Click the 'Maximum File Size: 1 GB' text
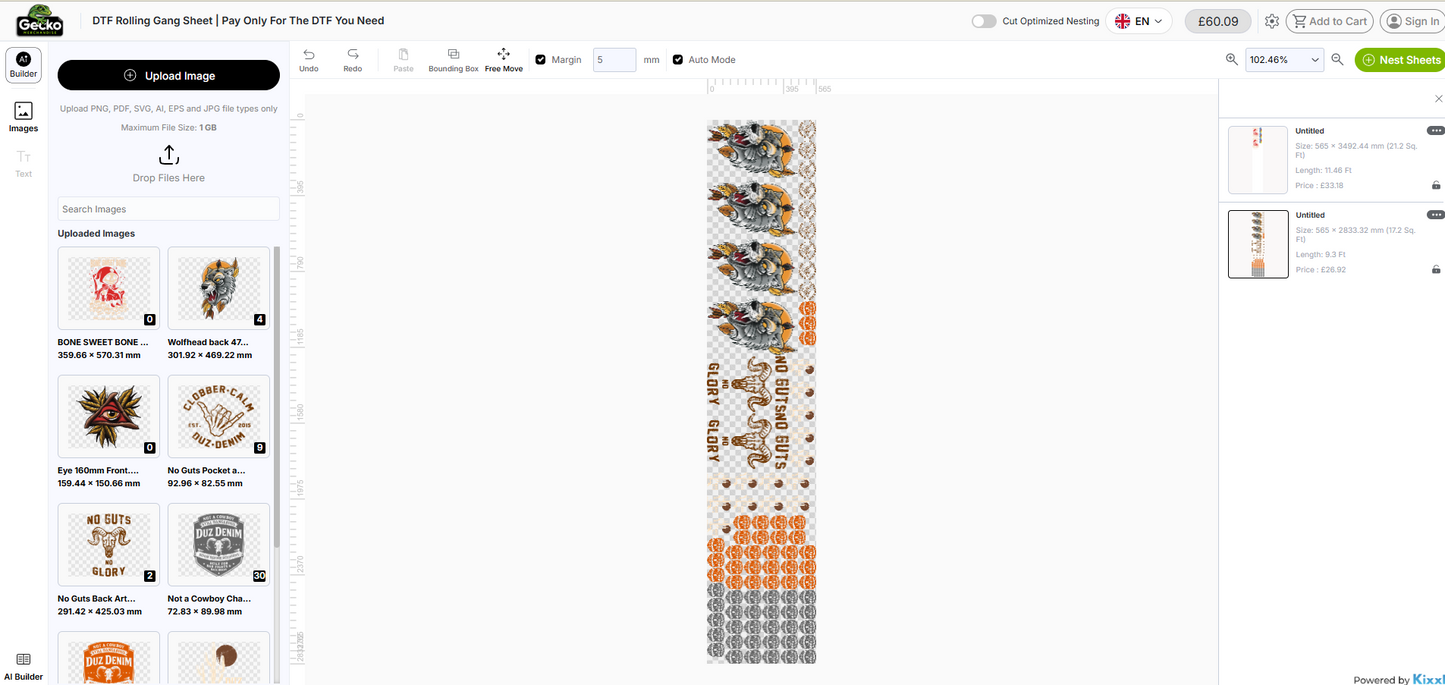 point(169,128)
